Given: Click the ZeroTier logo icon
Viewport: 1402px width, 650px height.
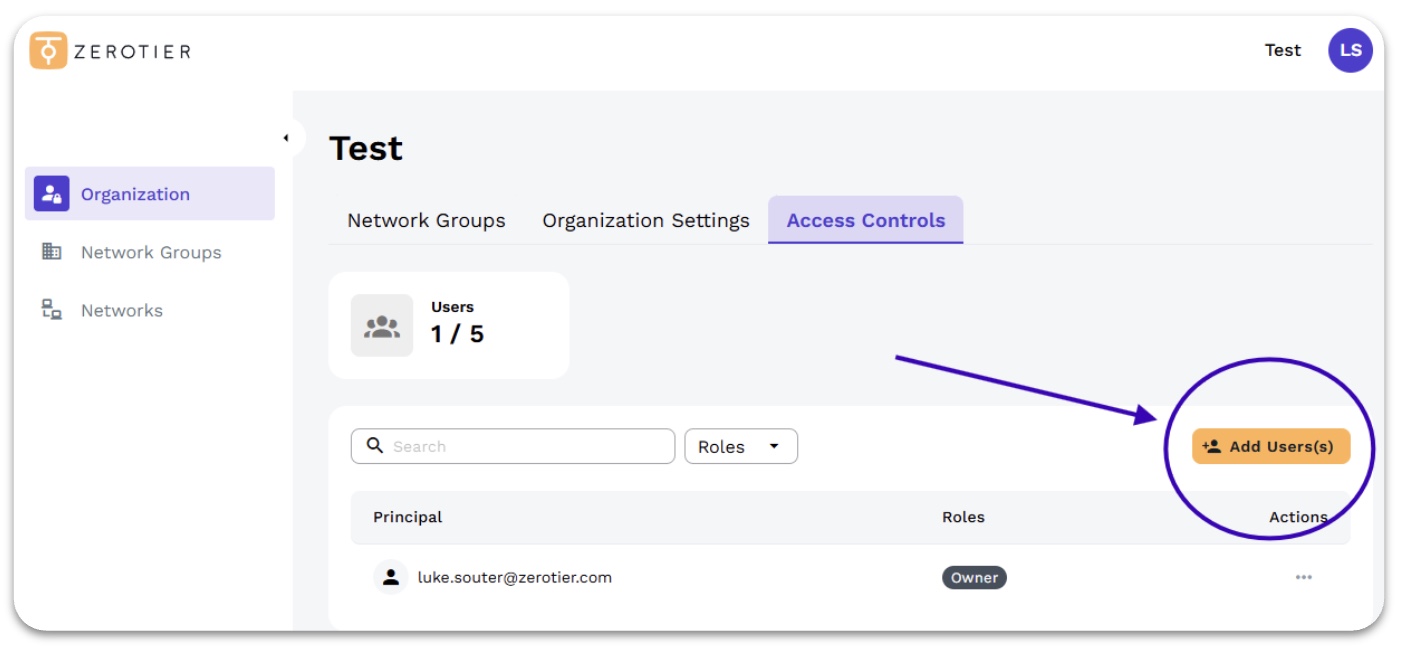Looking at the screenshot, I should point(48,51).
